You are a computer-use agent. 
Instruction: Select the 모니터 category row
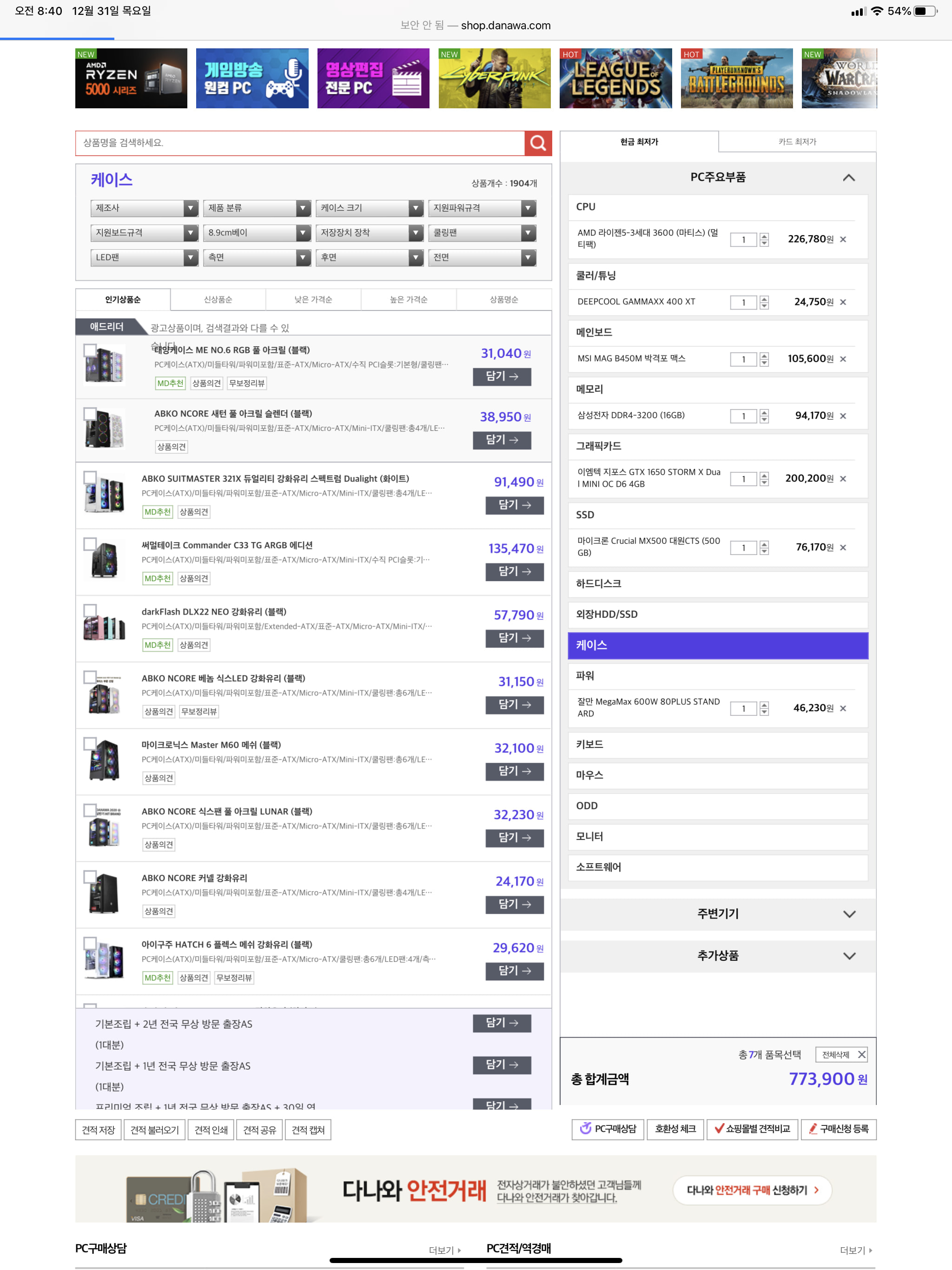[718, 837]
